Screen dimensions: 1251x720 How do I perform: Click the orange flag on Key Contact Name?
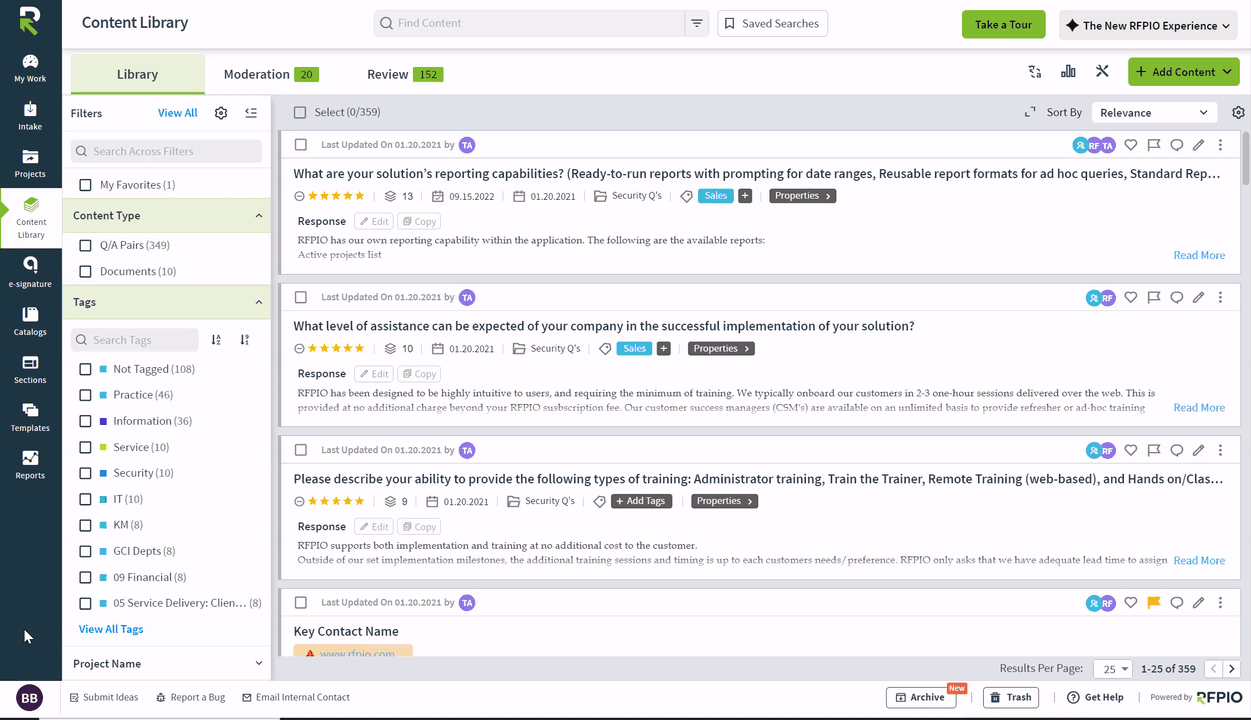click(x=1154, y=603)
